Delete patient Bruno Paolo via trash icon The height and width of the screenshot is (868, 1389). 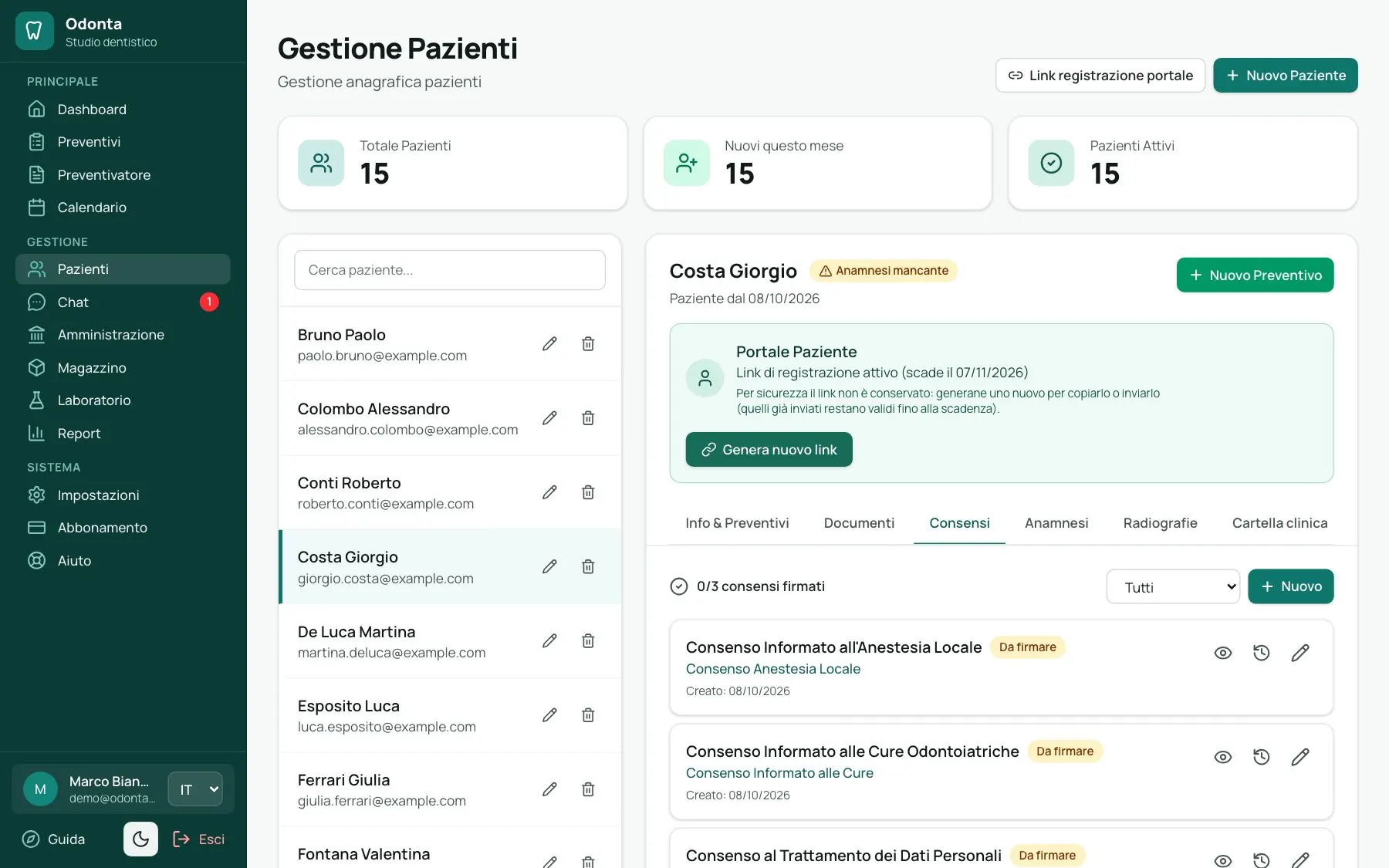point(588,344)
